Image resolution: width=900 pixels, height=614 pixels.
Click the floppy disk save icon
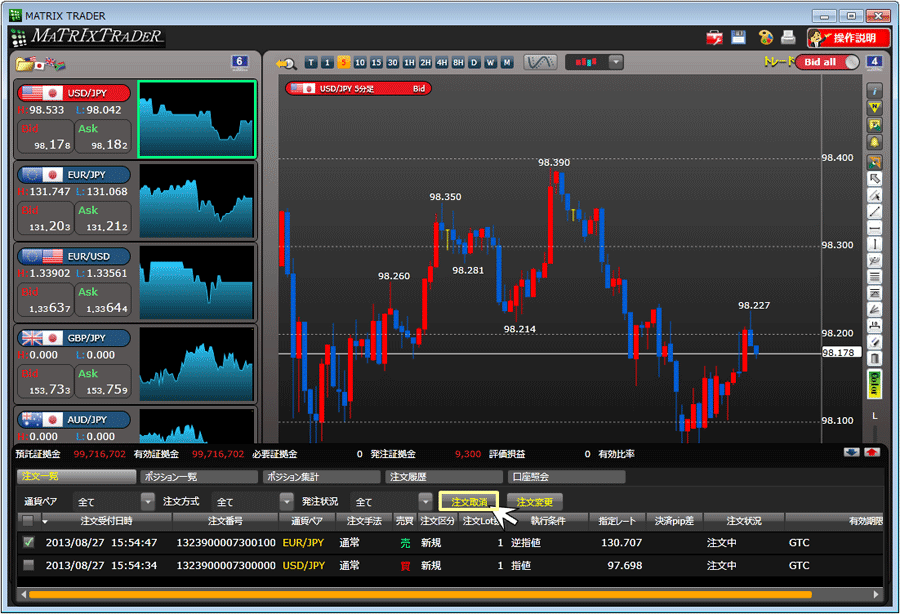coord(738,37)
